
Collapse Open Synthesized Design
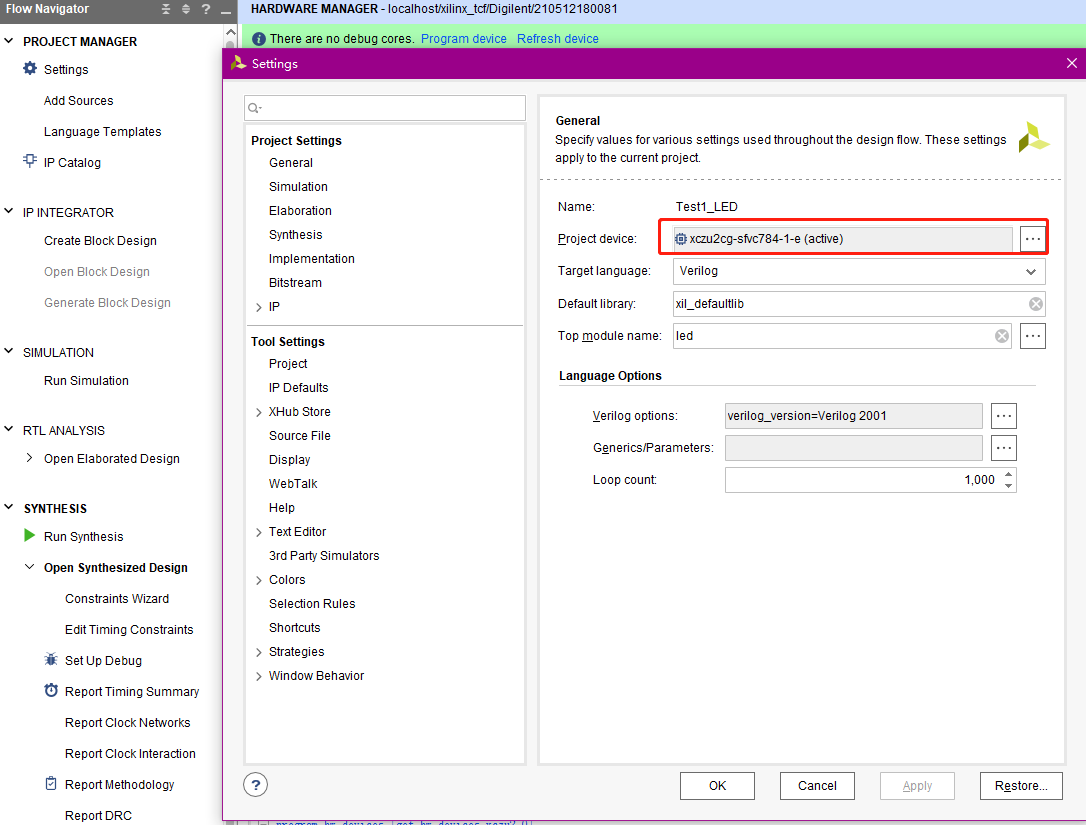click(x=30, y=567)
